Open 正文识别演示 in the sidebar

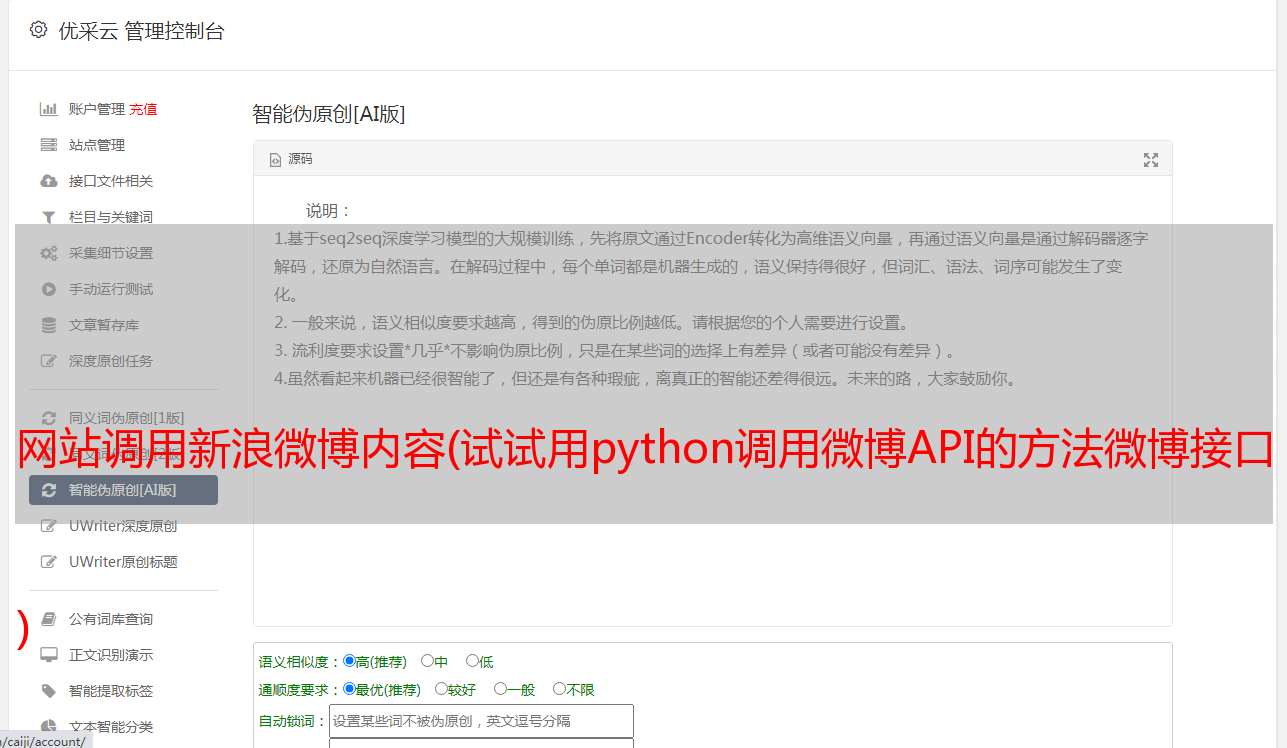[111, 655]
